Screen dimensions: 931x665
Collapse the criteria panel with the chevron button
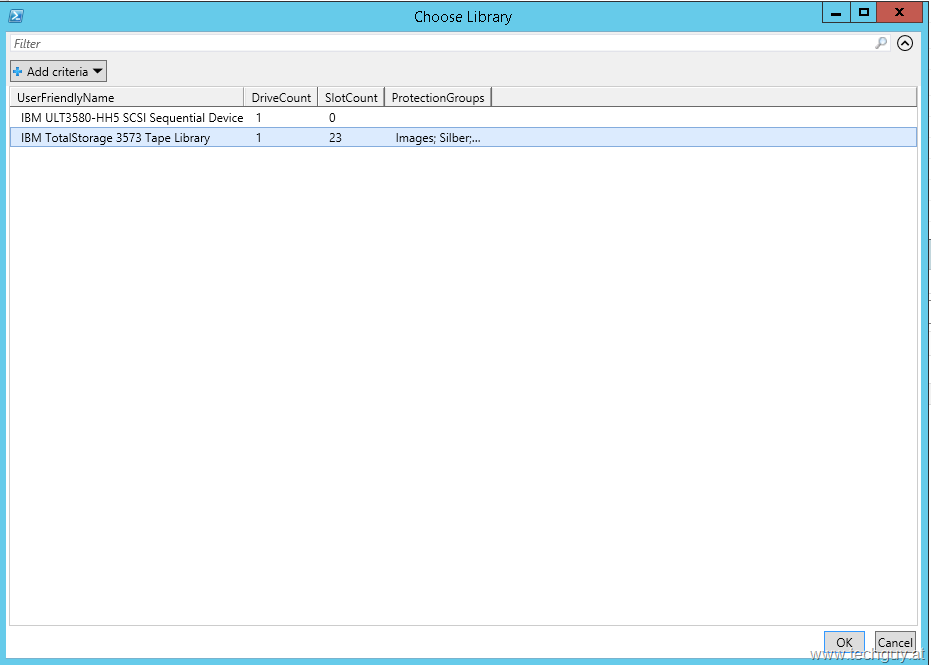coord(905,43)
